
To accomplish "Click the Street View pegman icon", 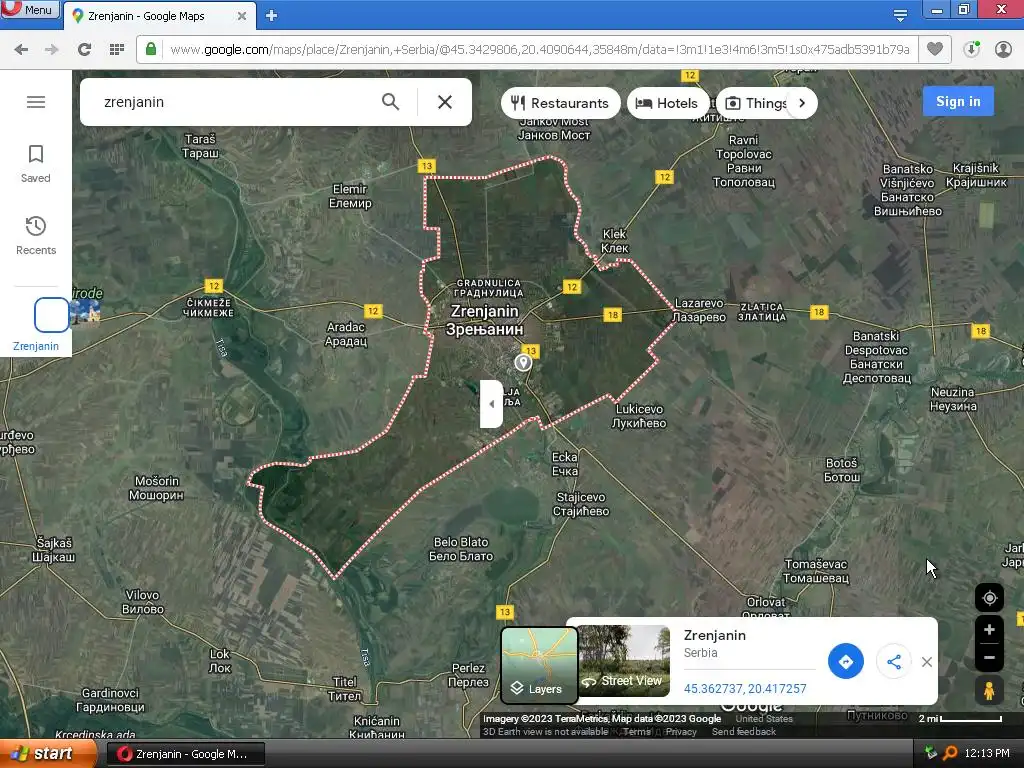I will [x=989, y=690].
